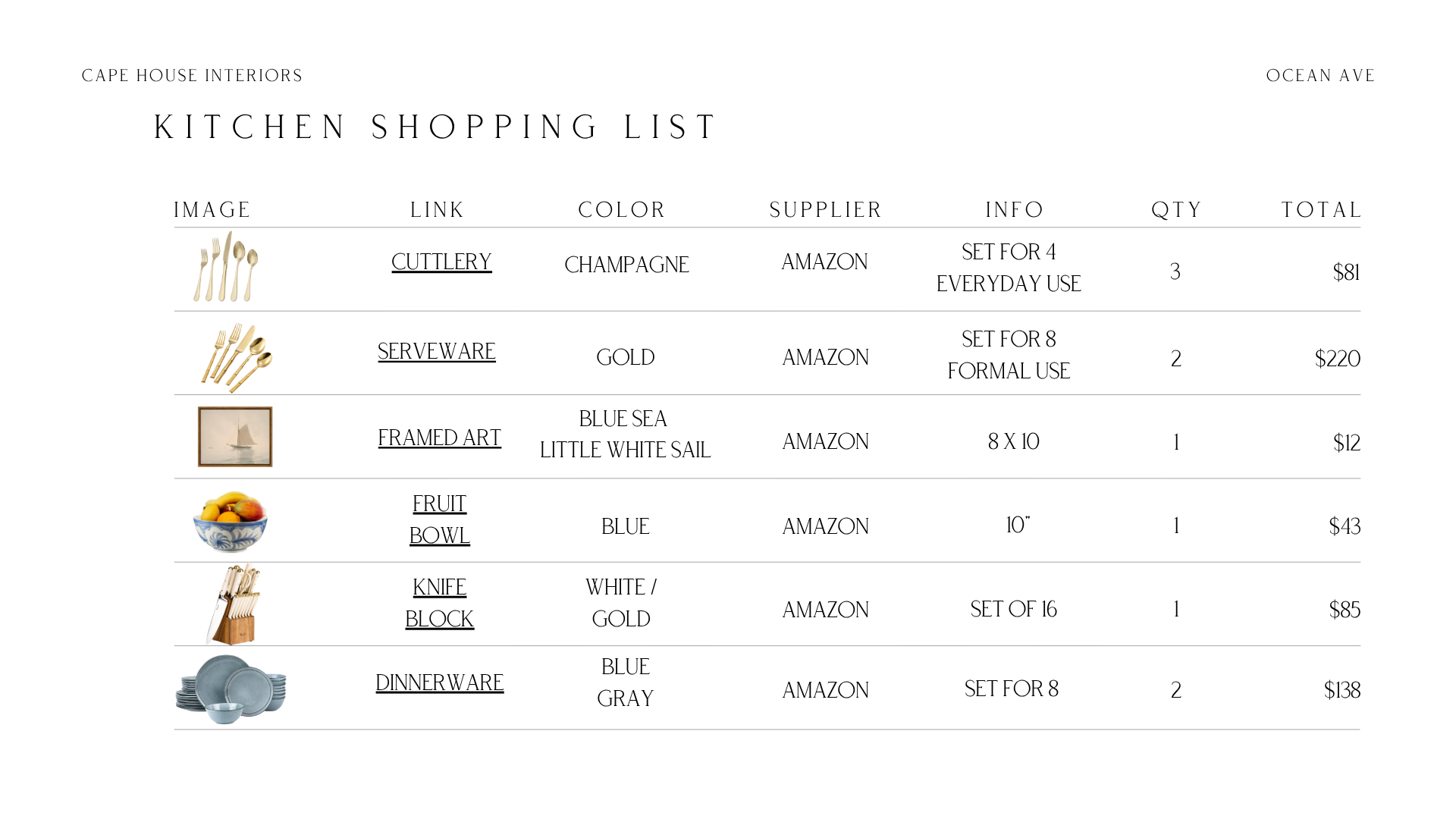Image resolution: width=1456 pixels, height=819 pixels.
Task: Select the SUPPLIER column heading
Action: tap(826, 210)
